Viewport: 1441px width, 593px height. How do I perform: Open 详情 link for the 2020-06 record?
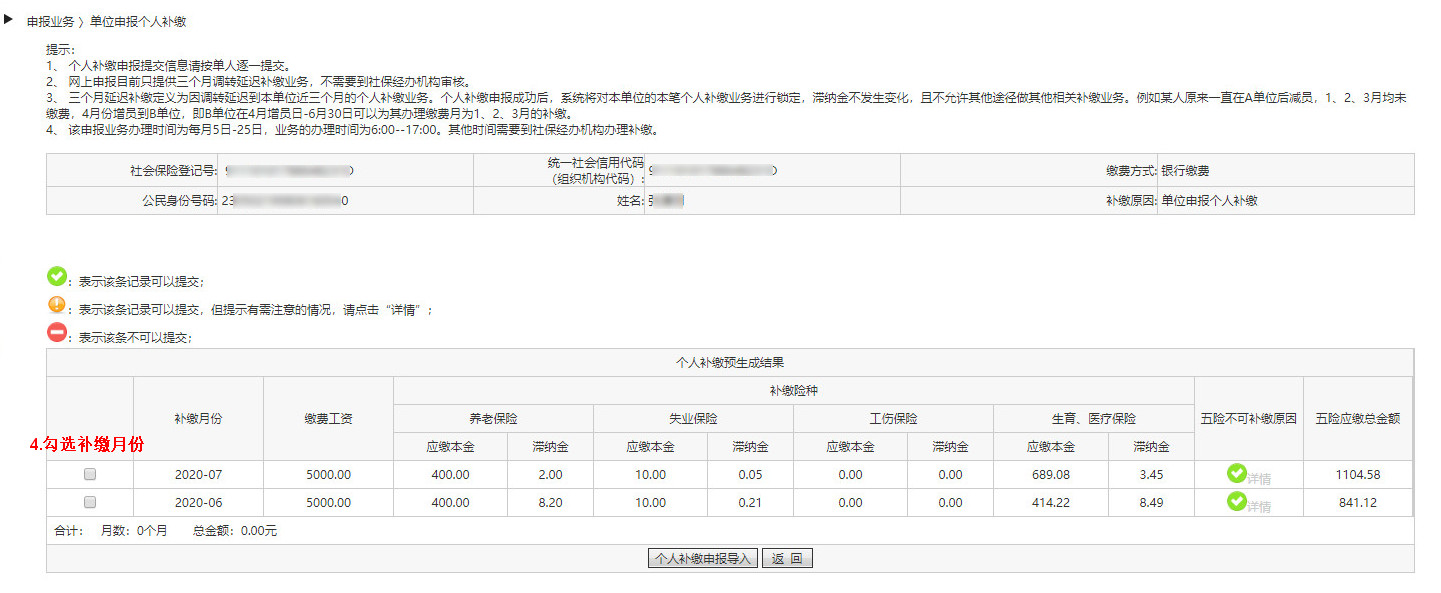tap(1259, 507)
